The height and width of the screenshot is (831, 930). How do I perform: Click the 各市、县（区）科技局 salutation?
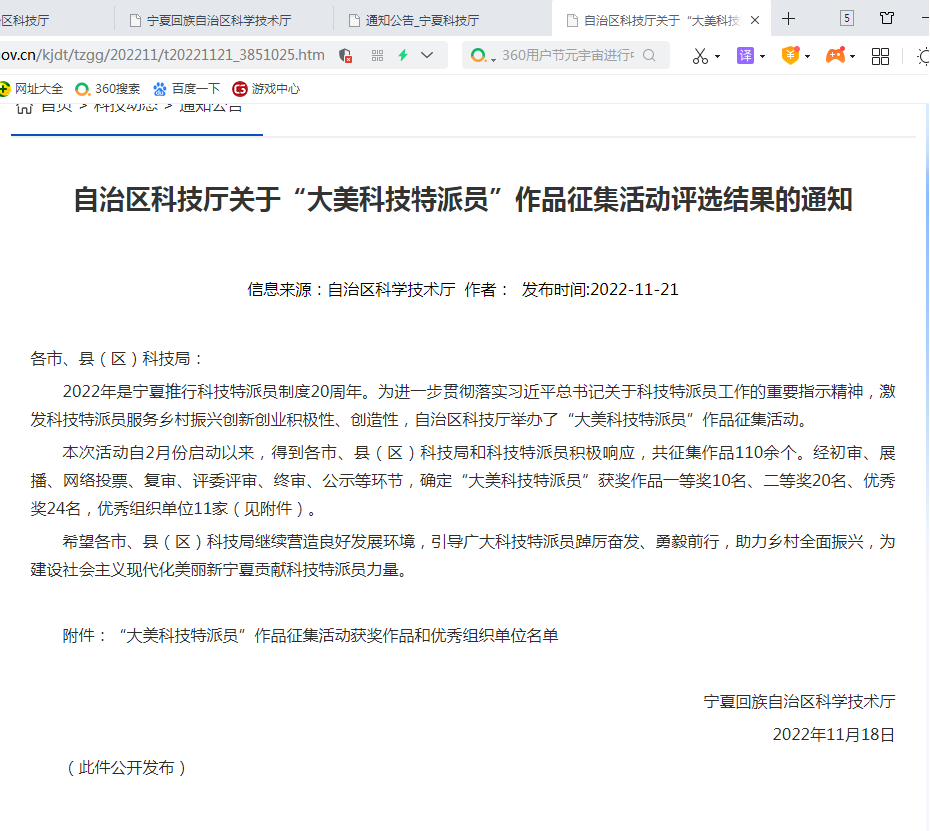point(116,359)
